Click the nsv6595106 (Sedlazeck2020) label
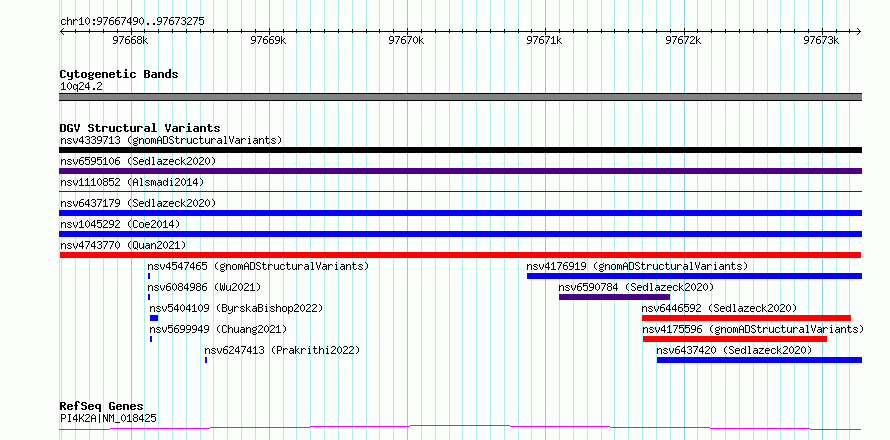890x440 pixels. click(138, 161)
